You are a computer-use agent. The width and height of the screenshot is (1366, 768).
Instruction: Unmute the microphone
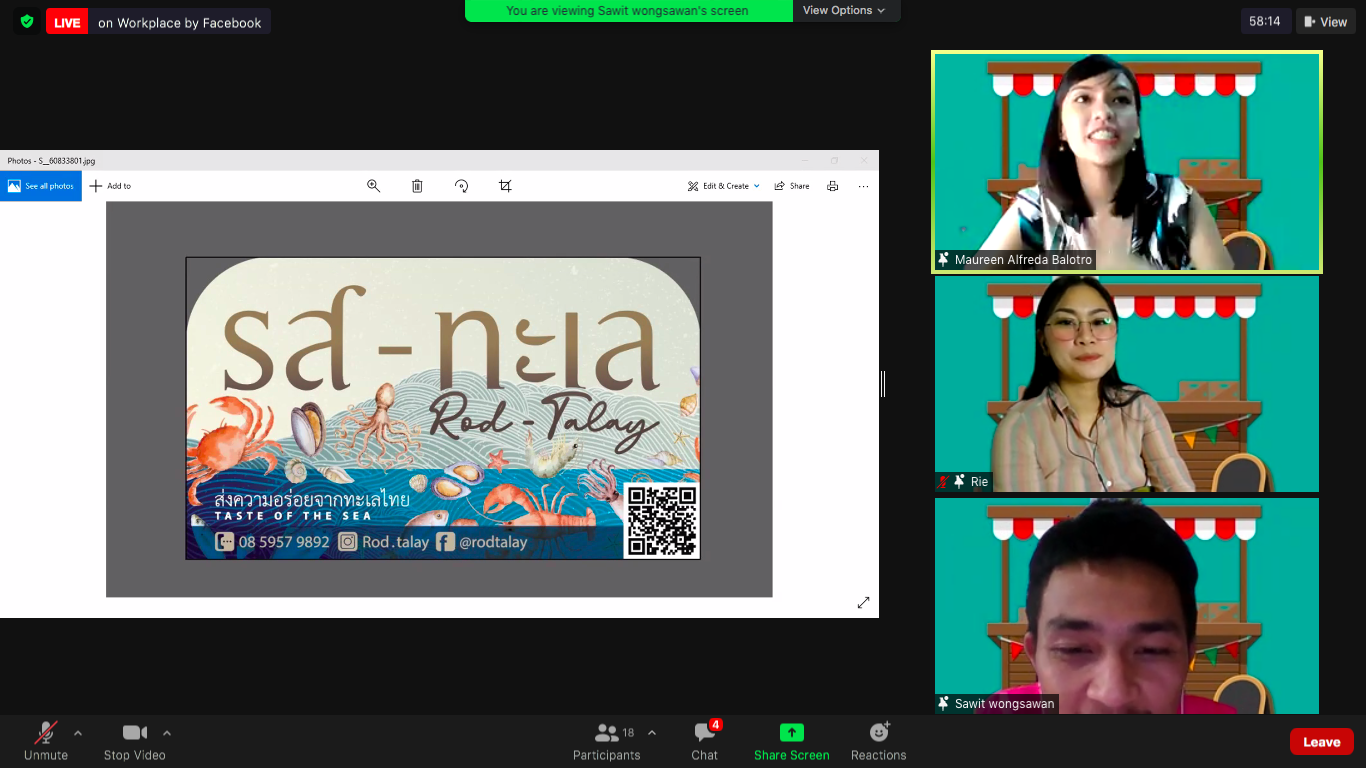(x=46, y=743)
